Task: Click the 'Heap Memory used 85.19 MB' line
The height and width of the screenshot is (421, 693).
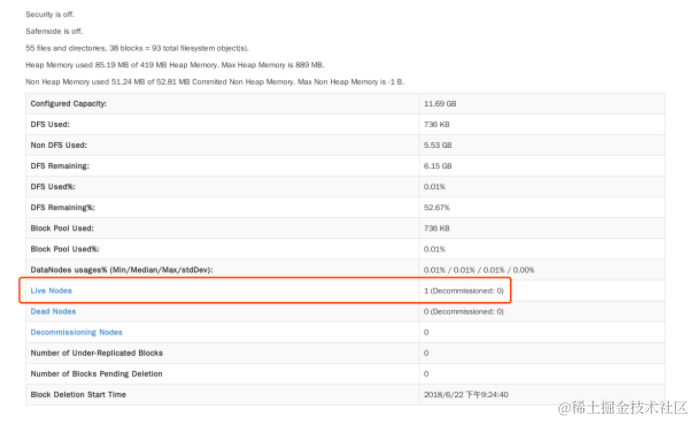Action: coord(175,65)
